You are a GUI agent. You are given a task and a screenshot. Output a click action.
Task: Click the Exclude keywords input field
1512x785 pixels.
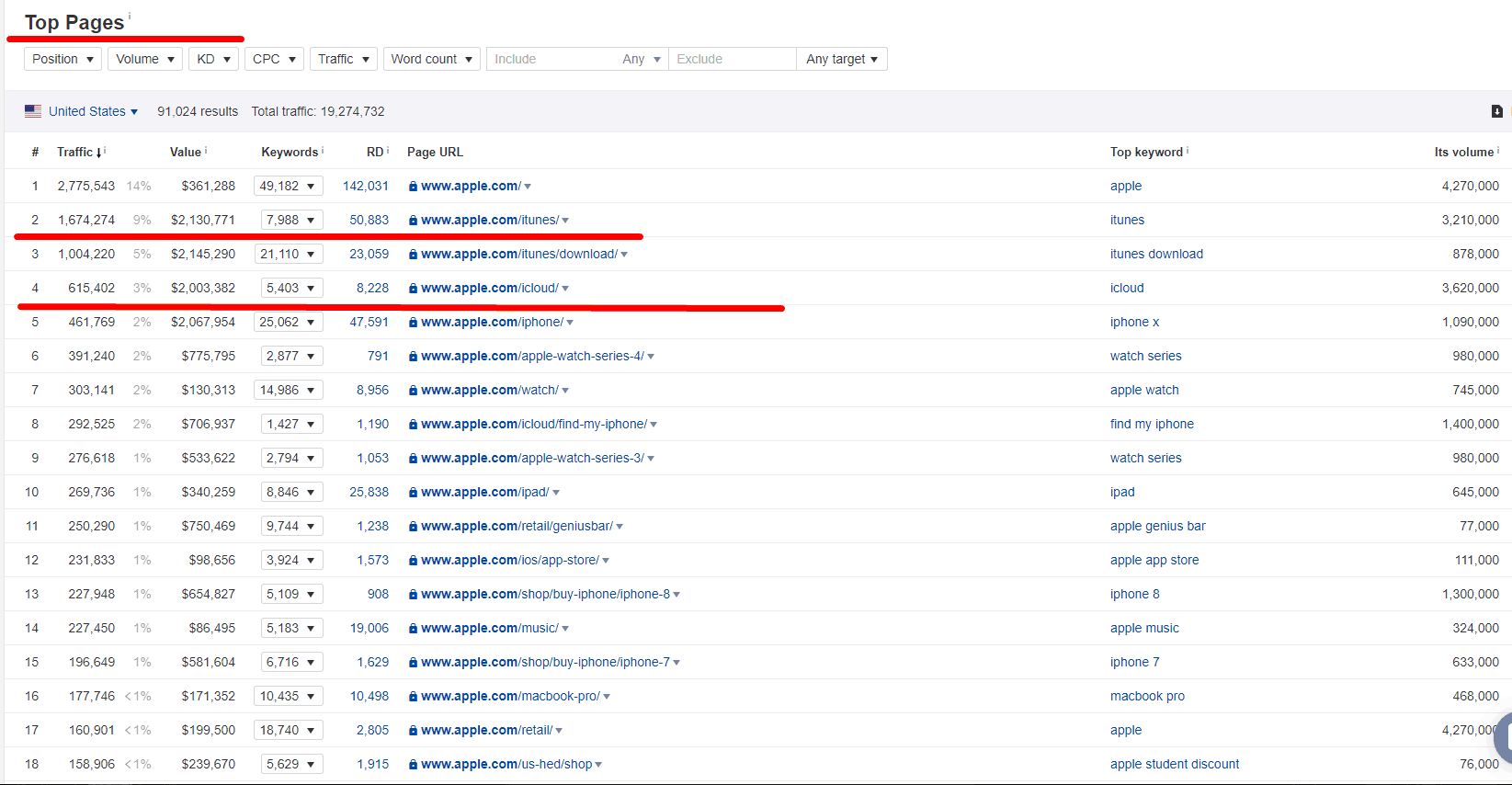tap(733, 59)
